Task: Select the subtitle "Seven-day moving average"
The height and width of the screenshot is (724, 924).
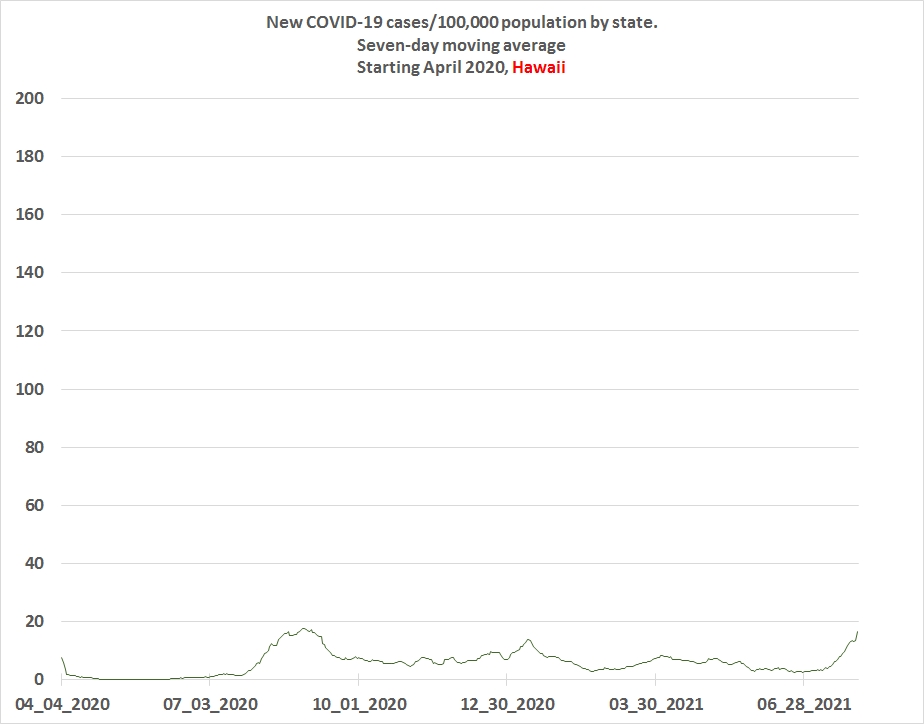Action: [x=461, y=45]
